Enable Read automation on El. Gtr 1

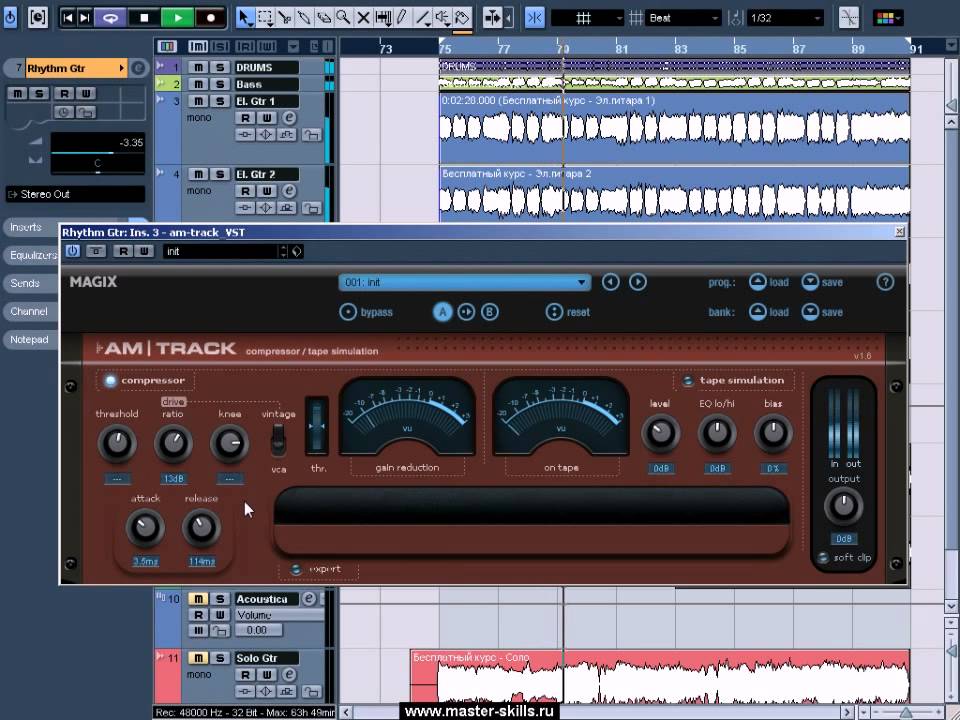pyautogui.click(x=245, y=118)
